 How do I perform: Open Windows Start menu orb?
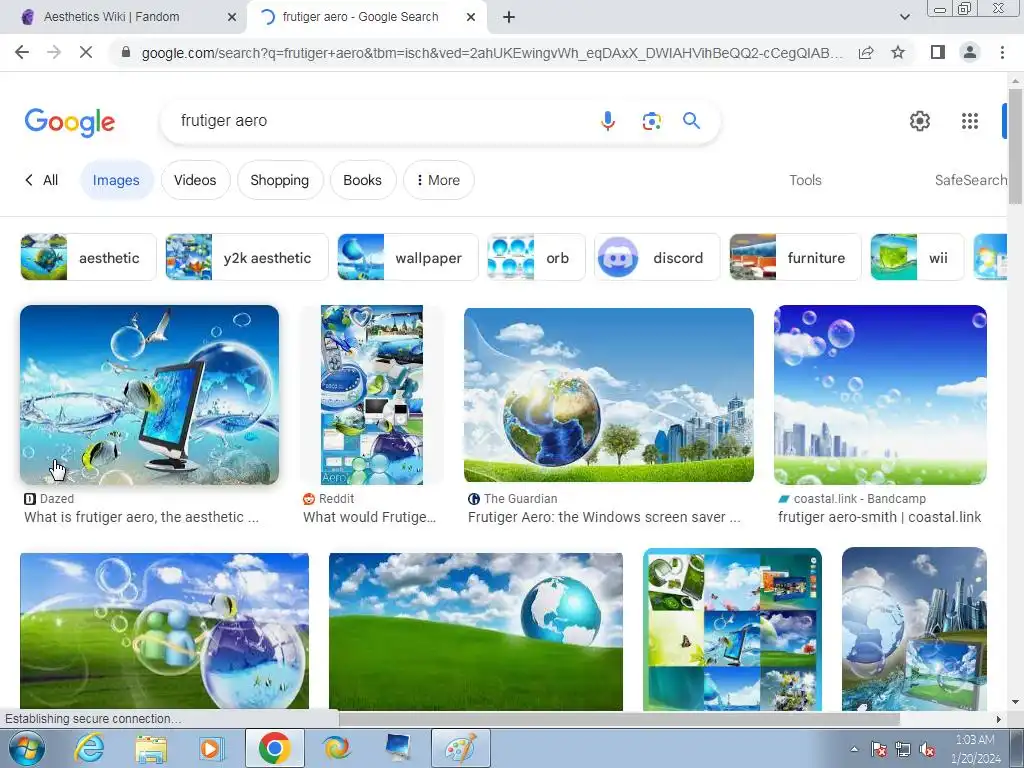(26, 748)
